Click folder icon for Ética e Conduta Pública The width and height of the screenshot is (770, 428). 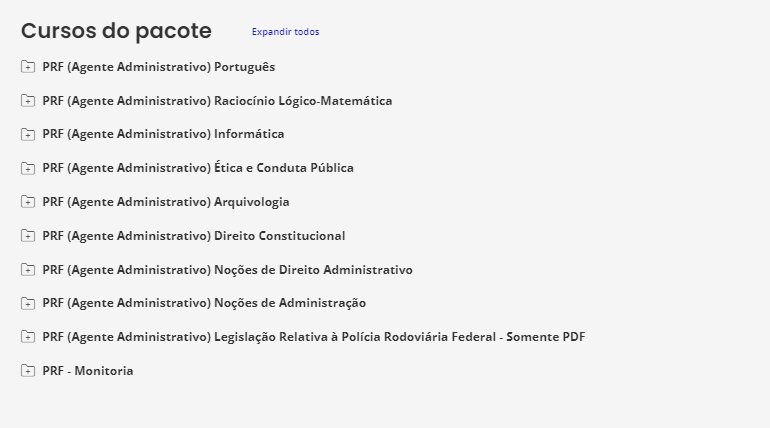pyautogui.click(x=28, y=168)
